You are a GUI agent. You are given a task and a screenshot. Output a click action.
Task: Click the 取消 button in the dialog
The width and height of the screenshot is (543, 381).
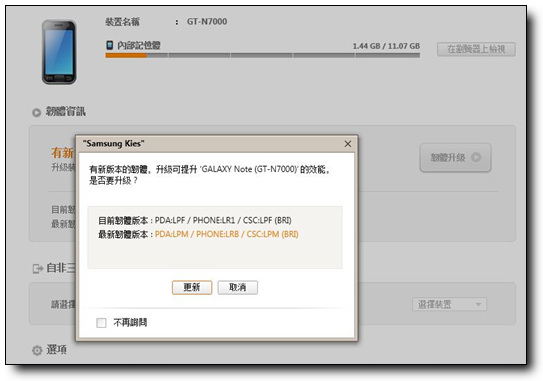(x=238, y=287)
